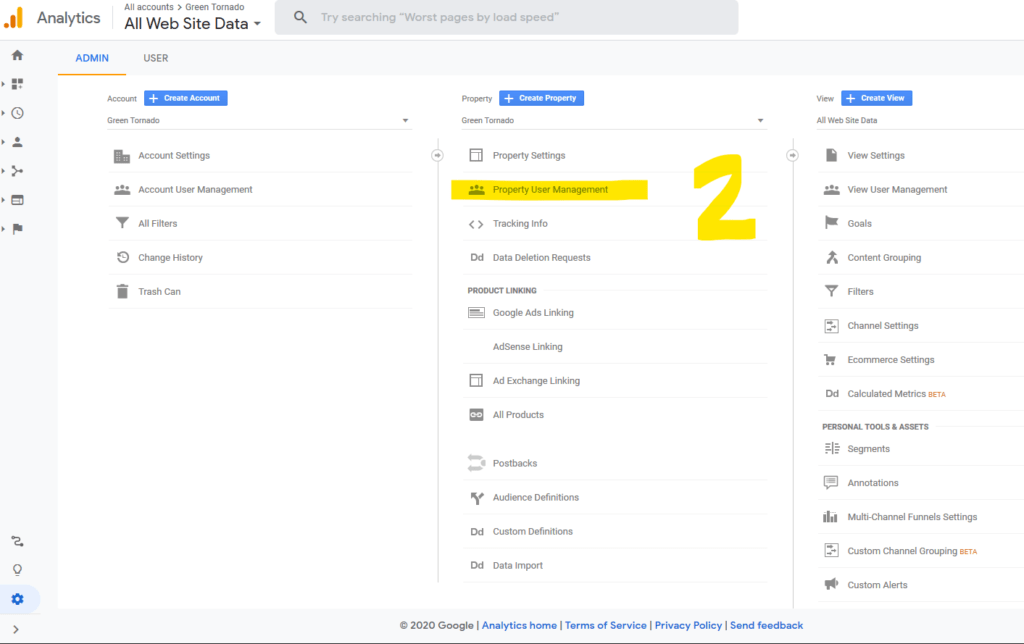The image size is (1024, 644).
Task: Click the search input field
Action: point(506,17)
